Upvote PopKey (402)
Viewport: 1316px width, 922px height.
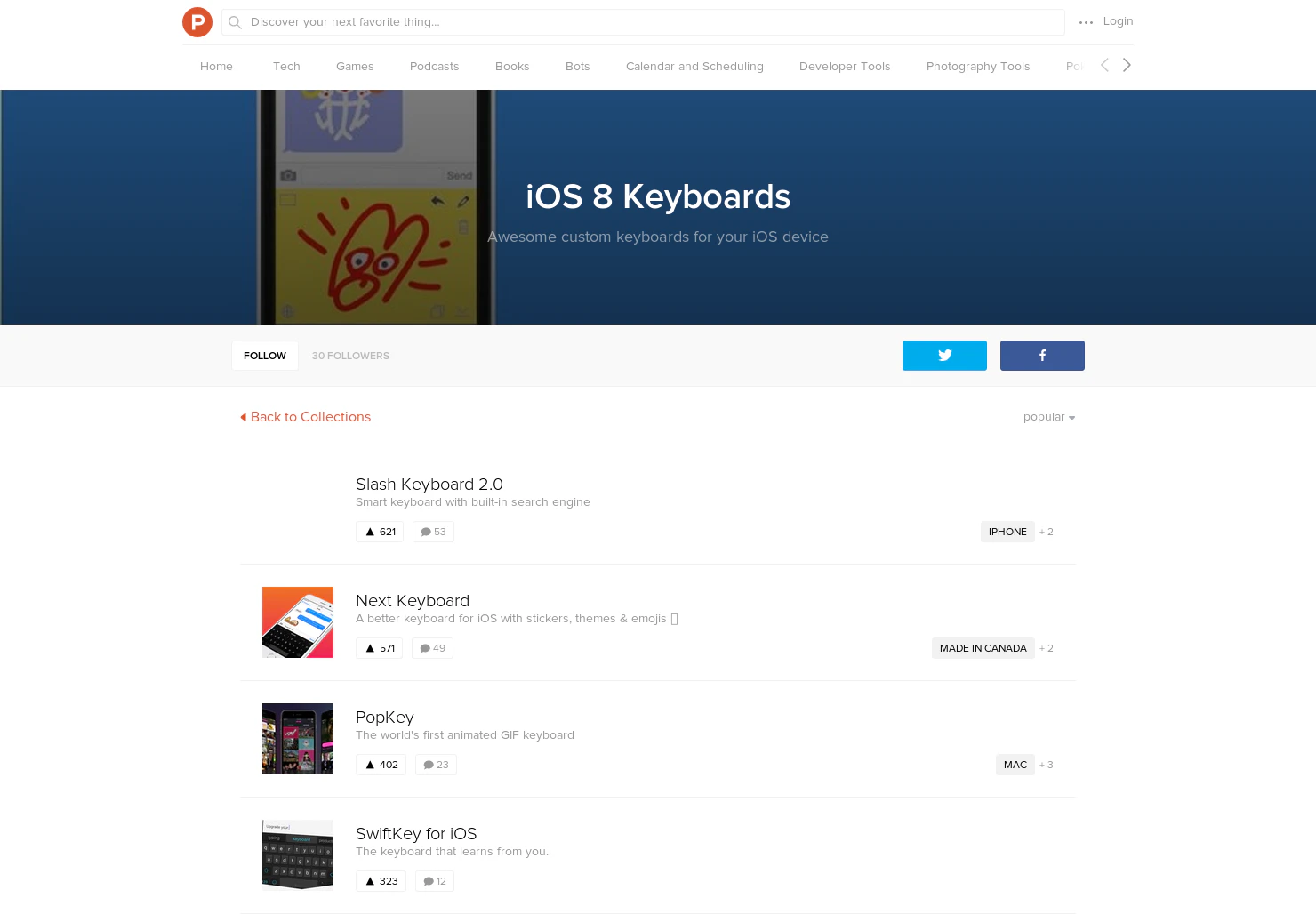pyautogui.click(x=381, y=765)
